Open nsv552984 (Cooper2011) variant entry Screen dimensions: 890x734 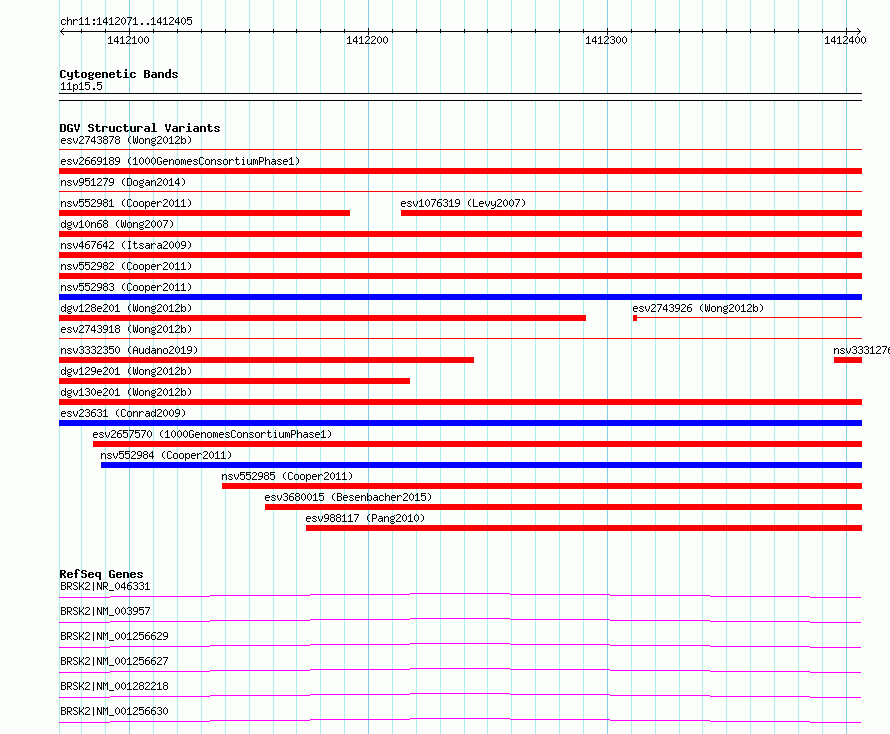pyautogui.click(x=166, y=455)
